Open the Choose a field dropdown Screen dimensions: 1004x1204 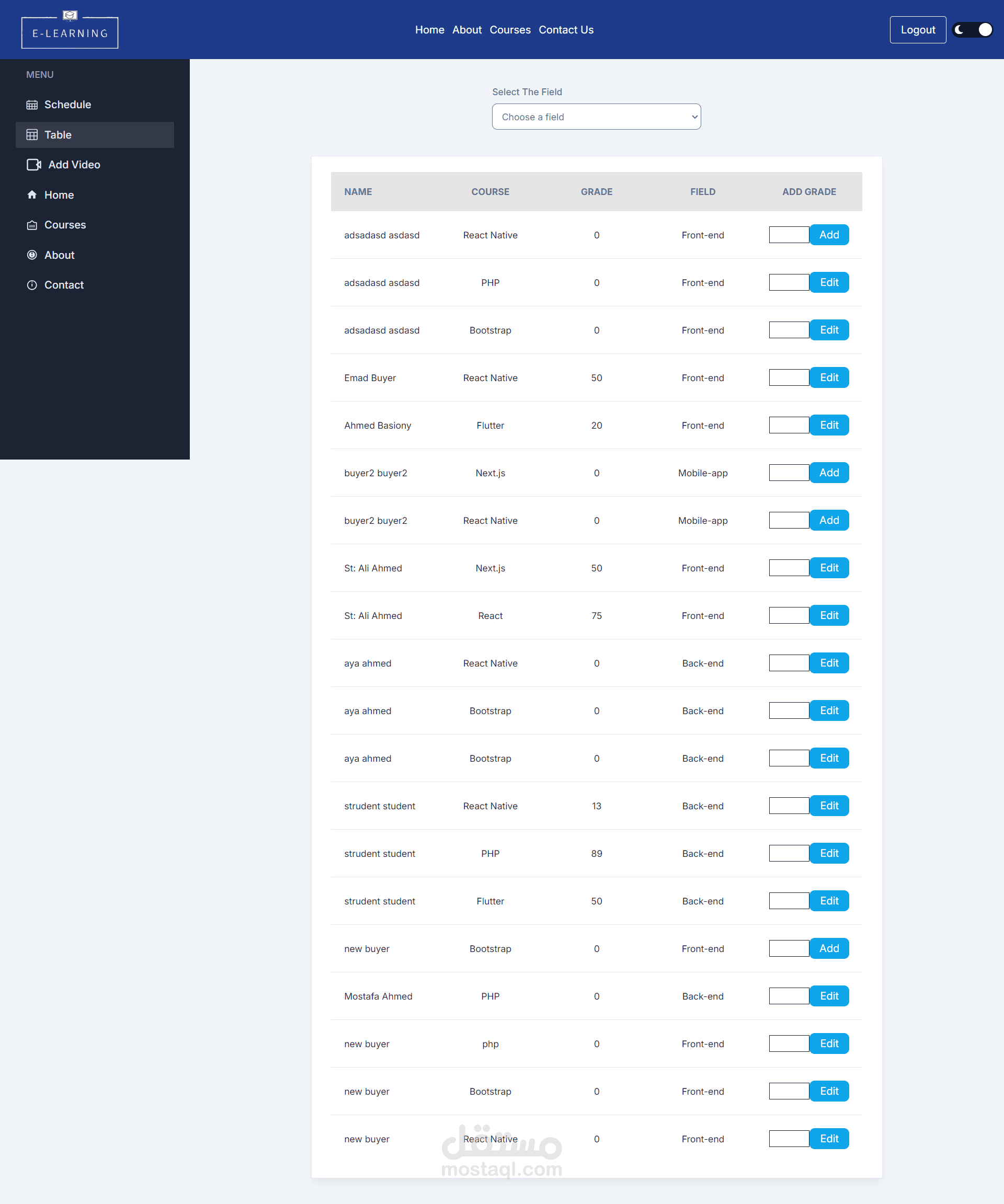coord(596,117)
